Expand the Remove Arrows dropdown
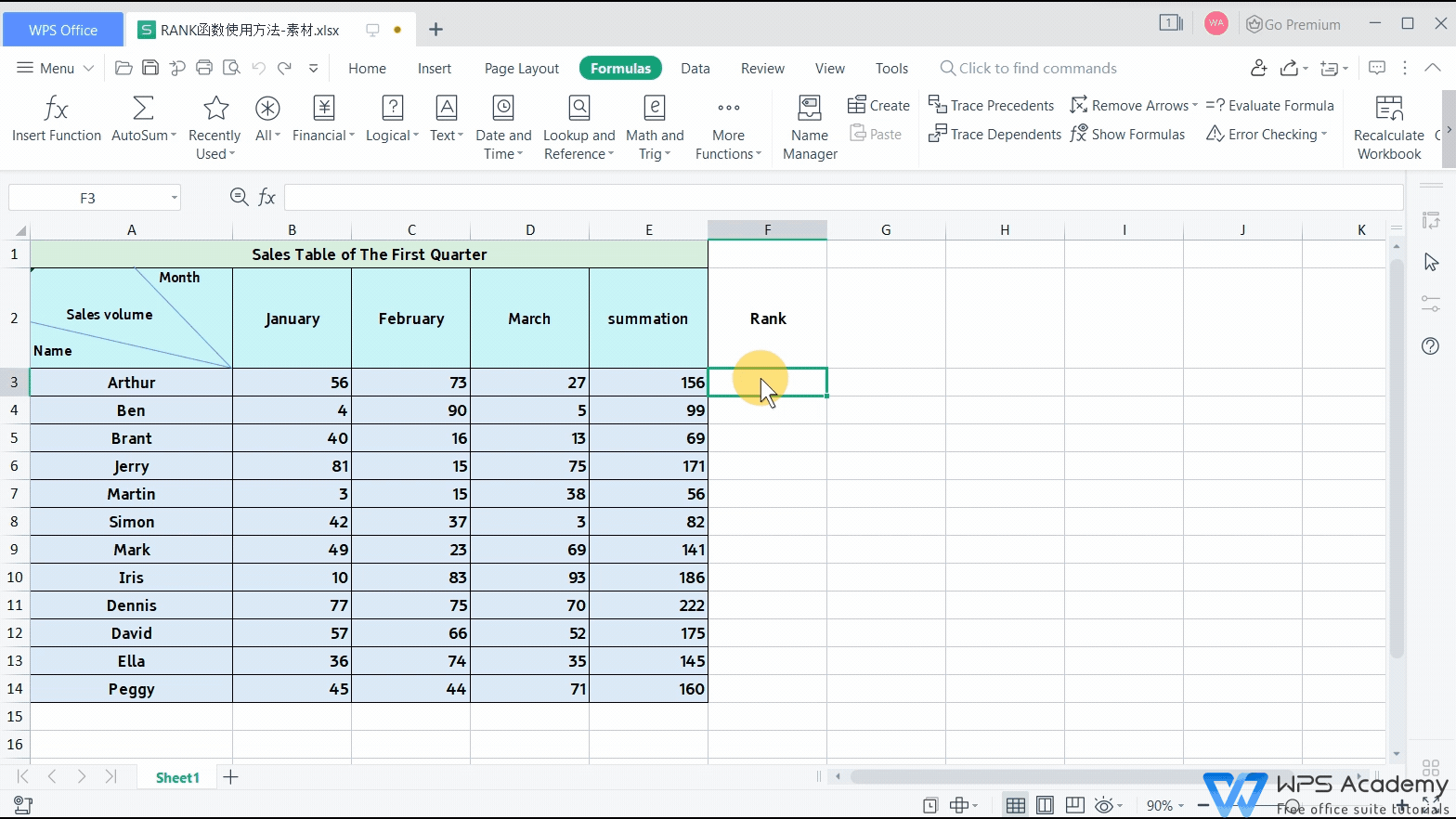The height and width of the screenshot is (819, 1456). point(1195,106)
